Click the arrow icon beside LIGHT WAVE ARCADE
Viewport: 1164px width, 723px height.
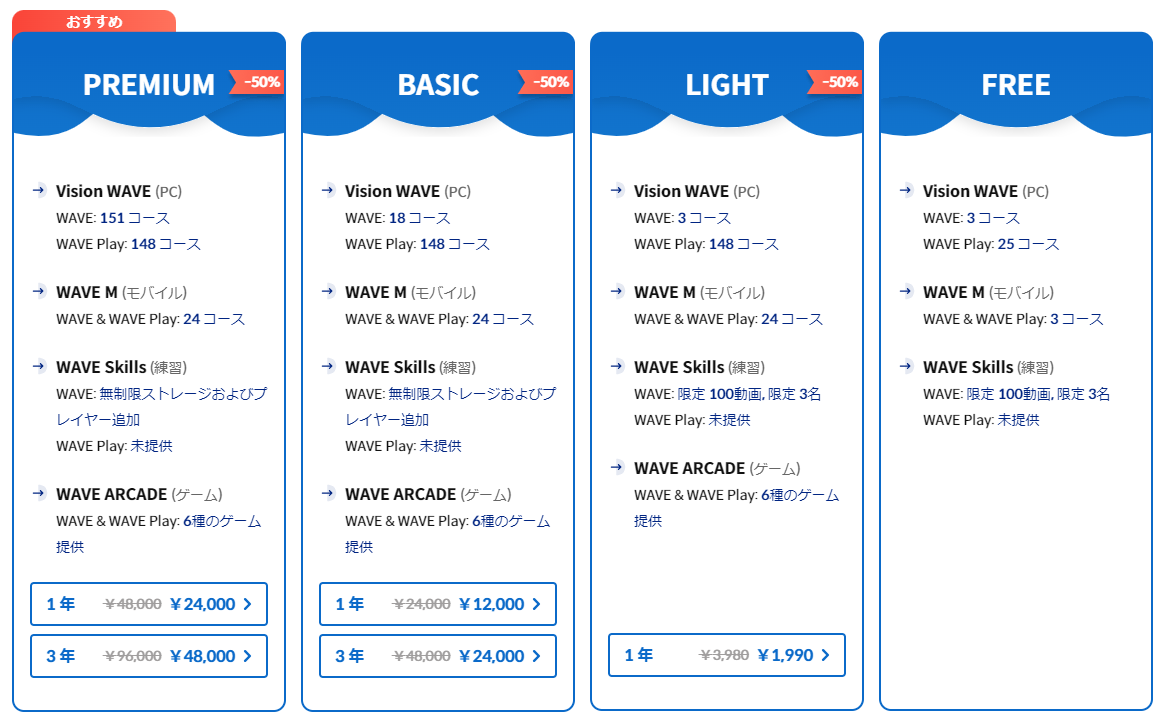[x=617, y=467]
